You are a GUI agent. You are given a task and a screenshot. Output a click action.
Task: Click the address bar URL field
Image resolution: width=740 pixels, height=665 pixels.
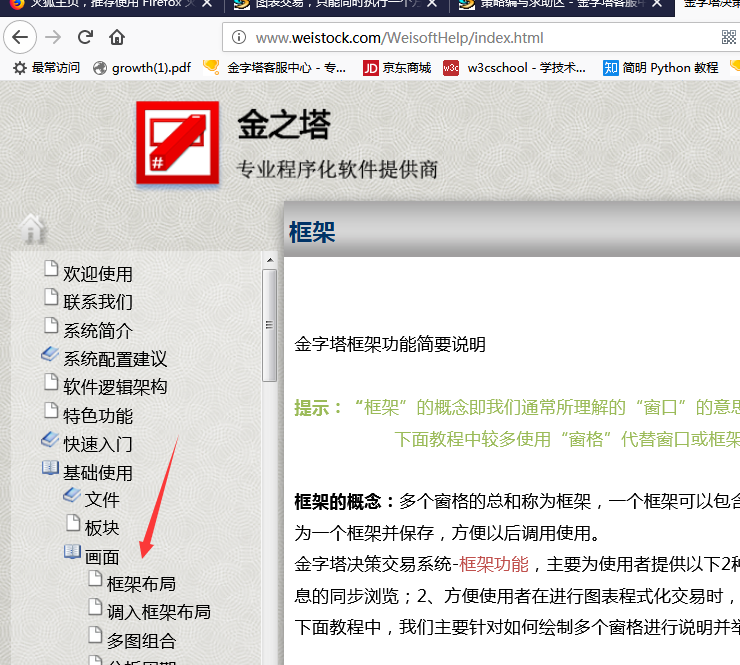[481, 37]
